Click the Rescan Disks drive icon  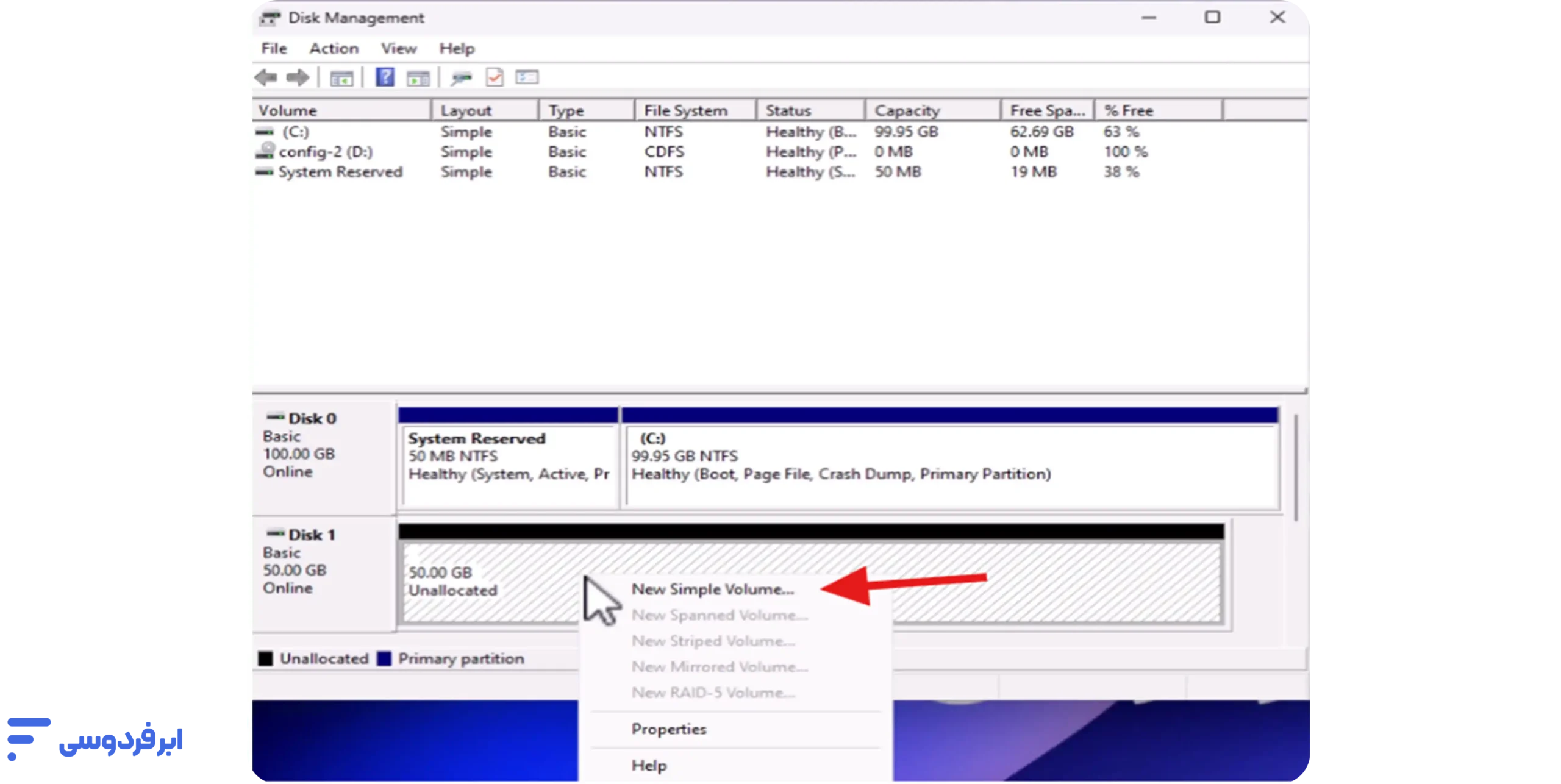pyautogui.click(x=462, y=78)
